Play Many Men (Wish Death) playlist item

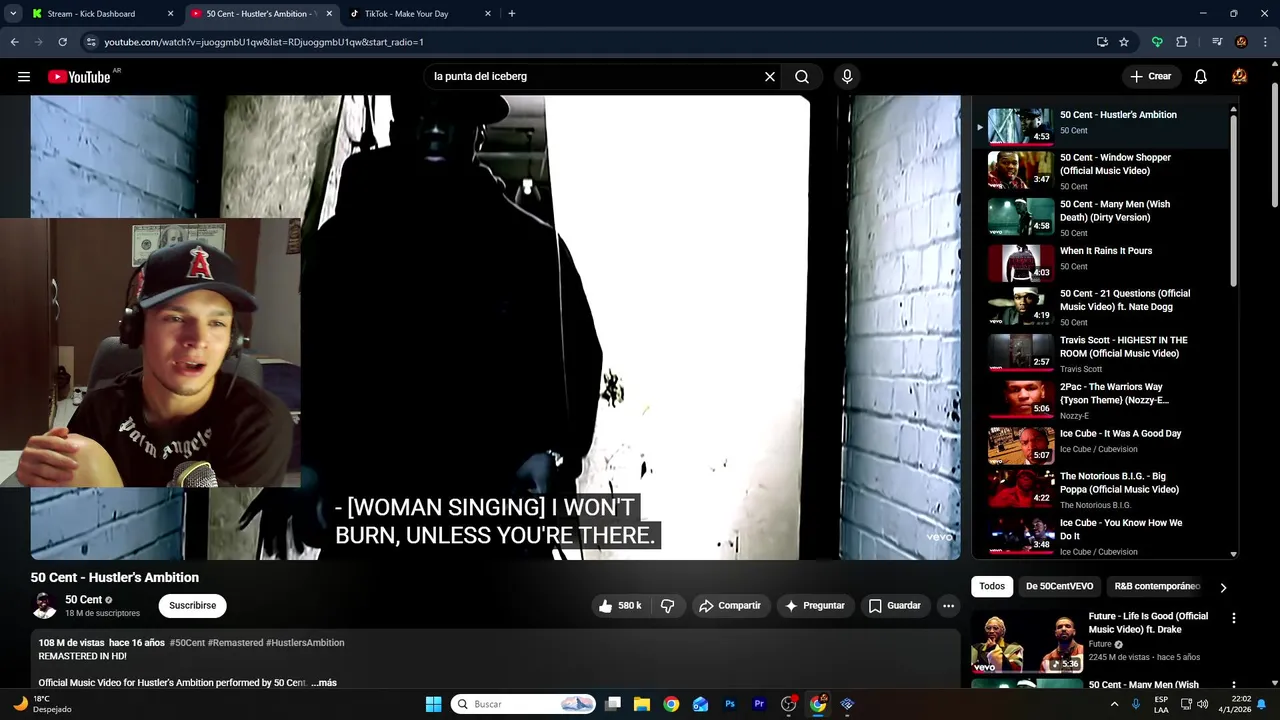point(1100,217)
